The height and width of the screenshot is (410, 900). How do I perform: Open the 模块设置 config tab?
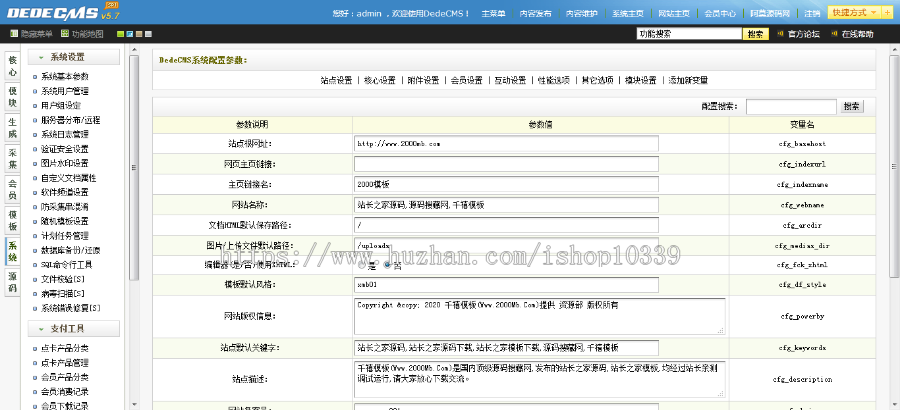coord(641,80)
